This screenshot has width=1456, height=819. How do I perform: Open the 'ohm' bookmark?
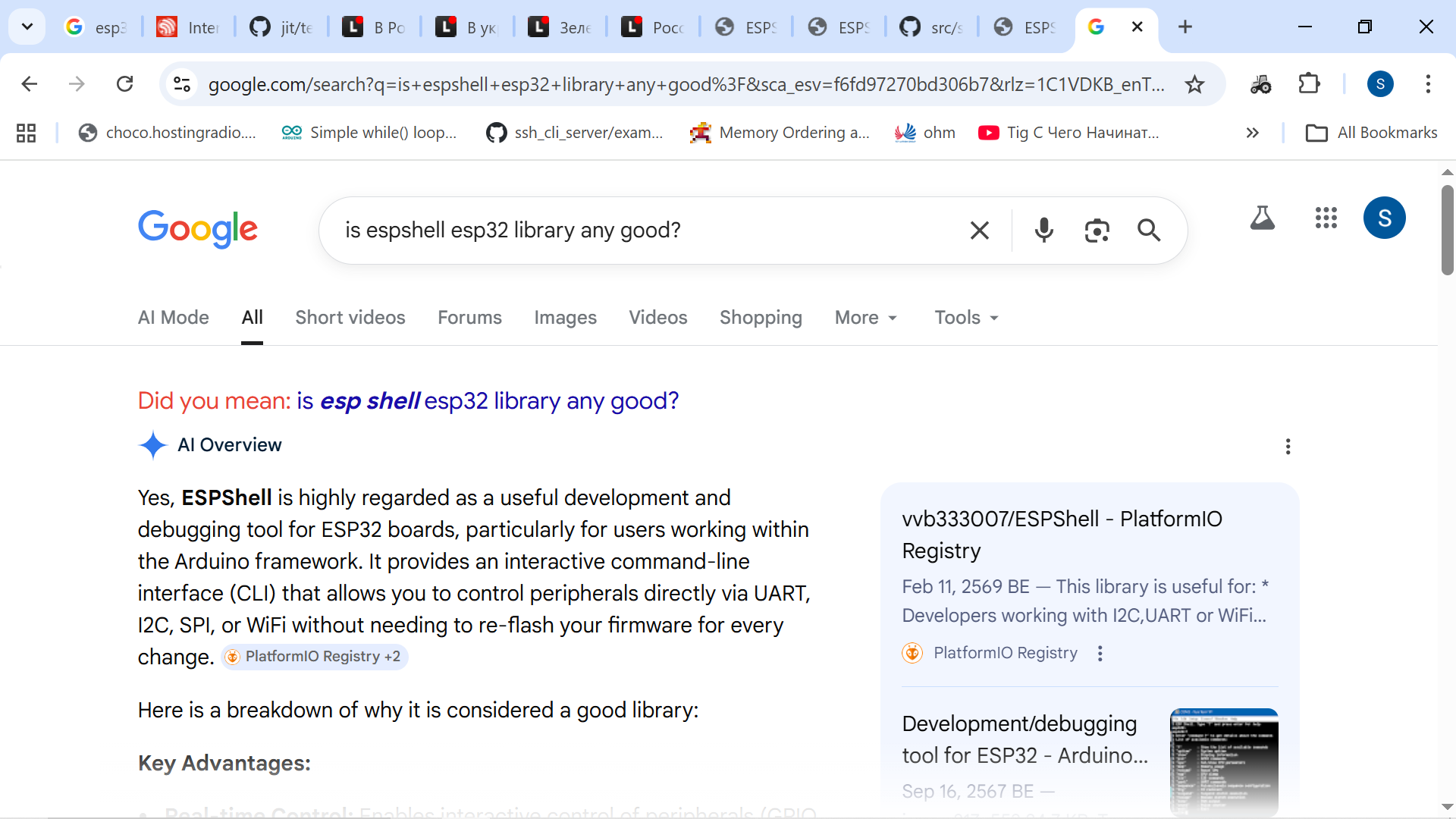click(x=924, y=133)
